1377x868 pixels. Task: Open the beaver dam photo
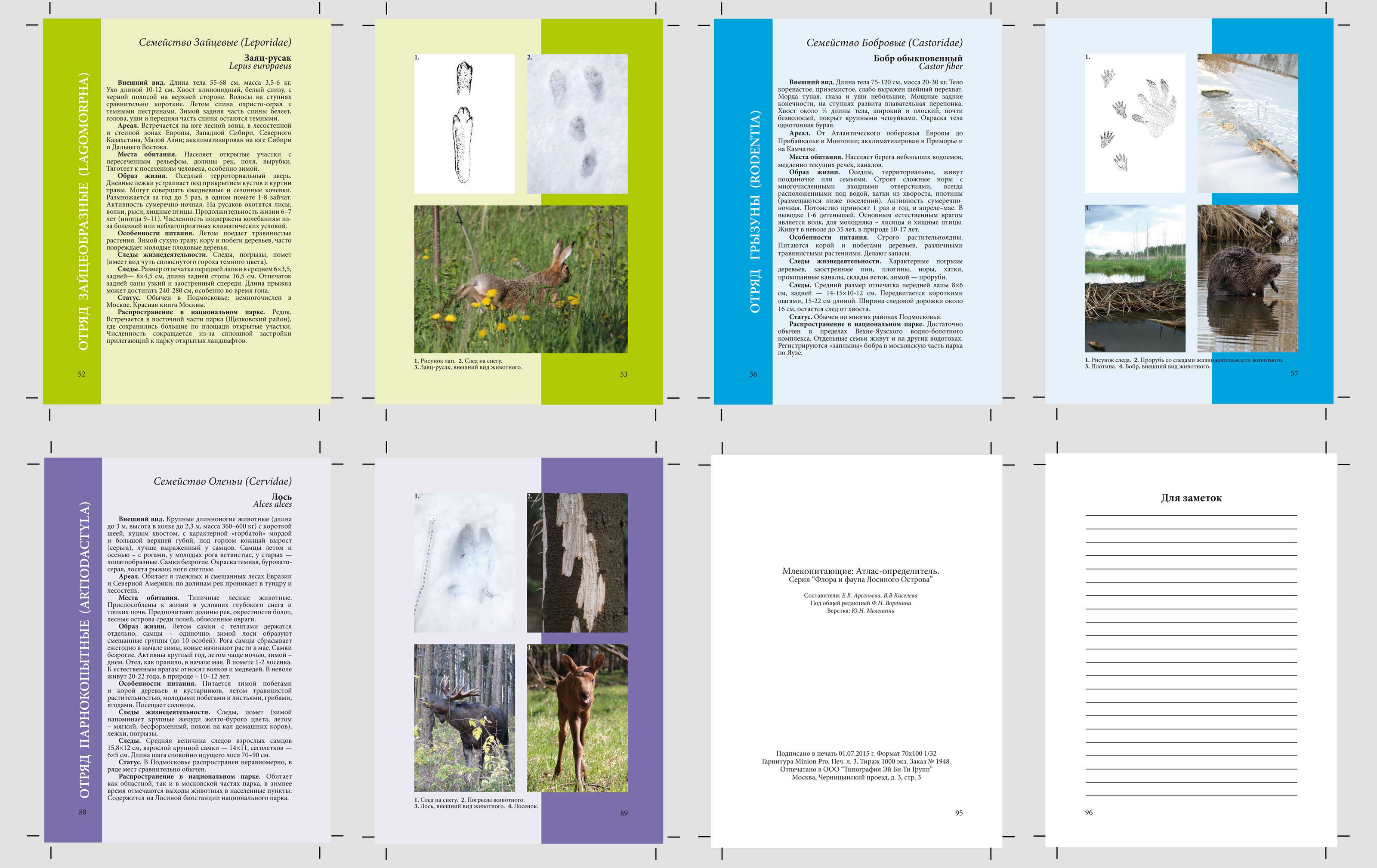pyautogui.click(x=1135, y=278)
